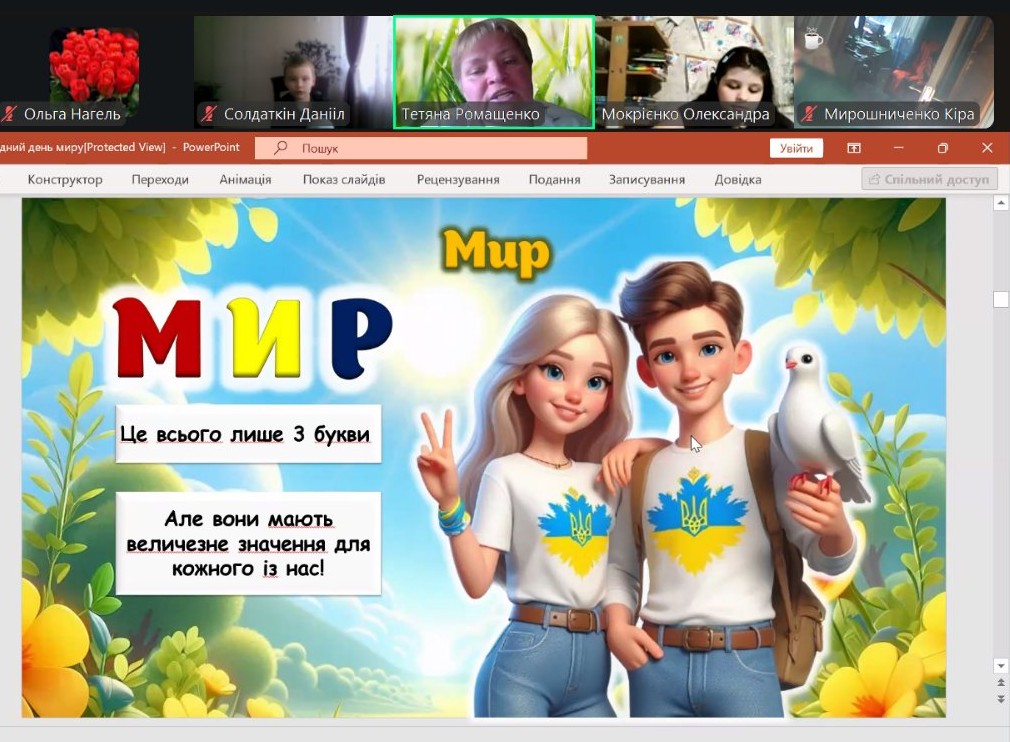The height and width of the screenshot is (742, 1010).
Task: Click the search magnifier icon in PowerPoint
Action: [x=281, y=148]
